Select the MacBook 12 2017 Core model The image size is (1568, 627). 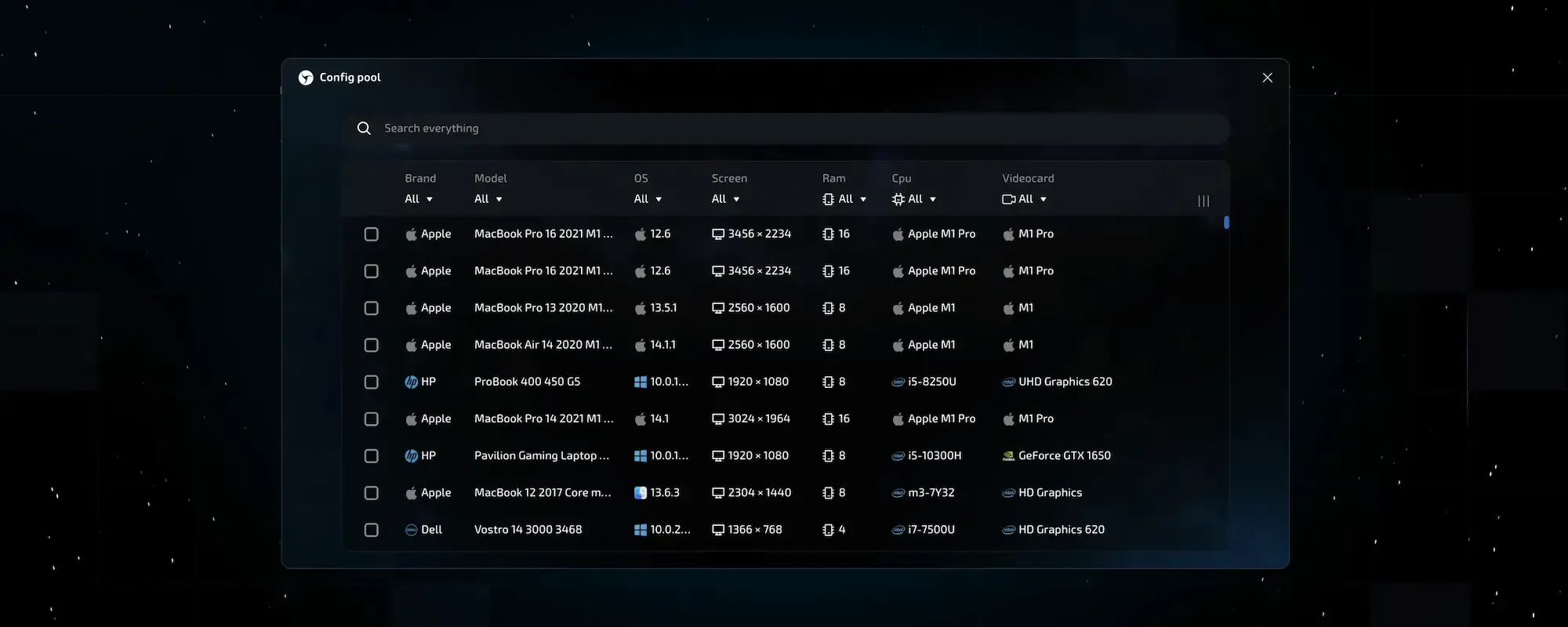point(542,493)
